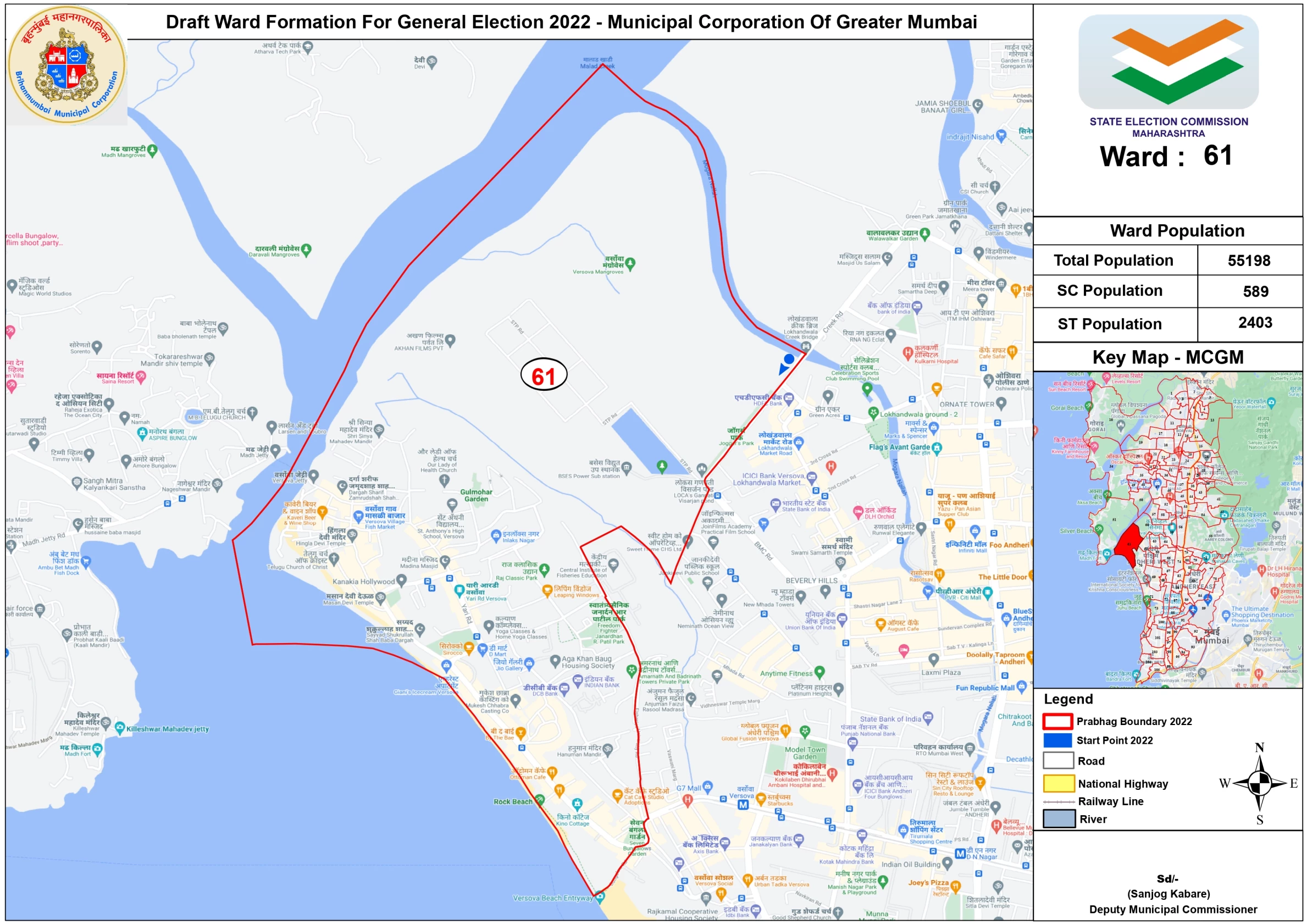
Task: Click the Madh Fort camera marker
Action: click(x=97, y=748)
